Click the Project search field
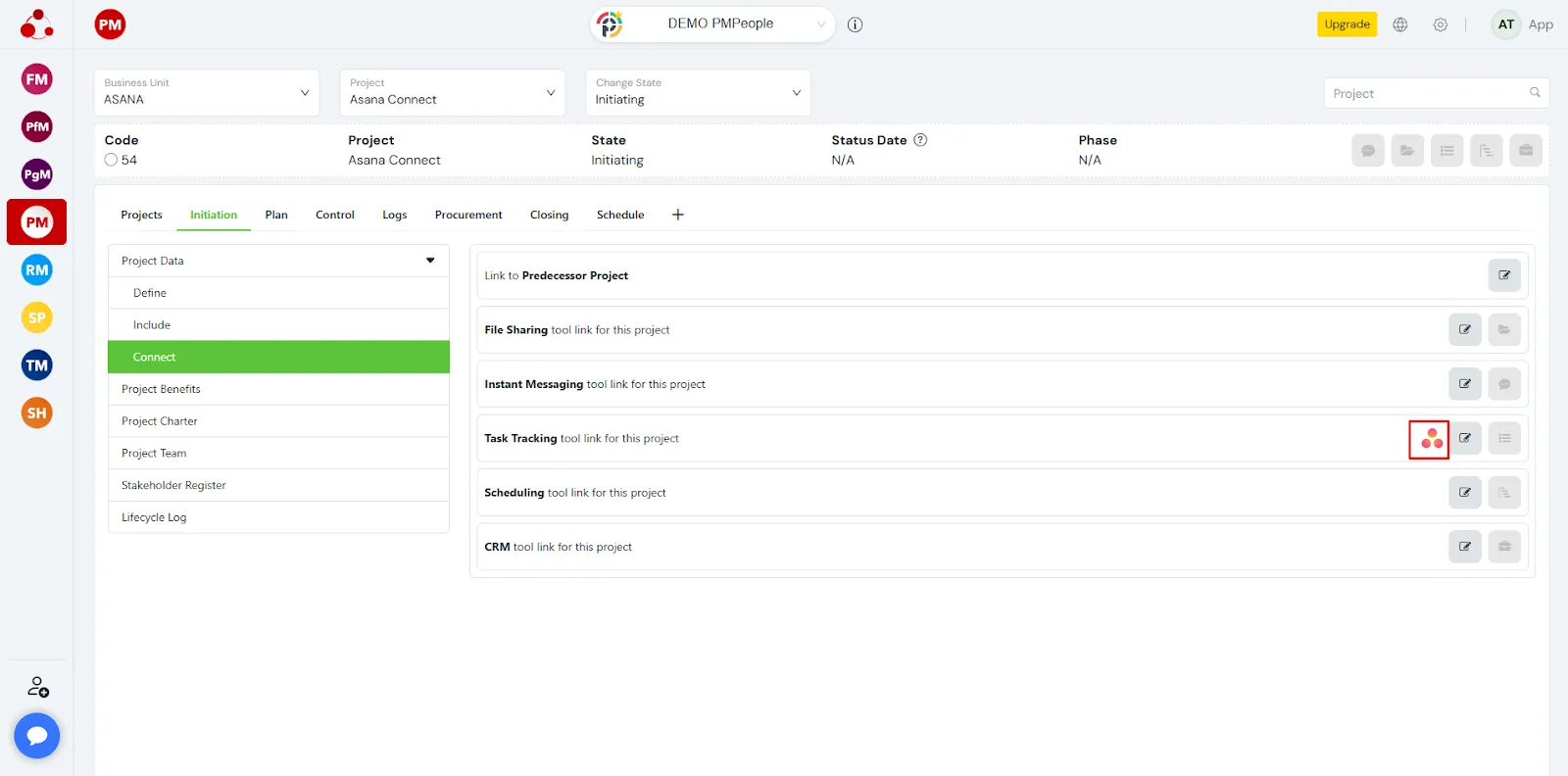Viewport: 1568px width, 776px height. tap(1426, 93)
